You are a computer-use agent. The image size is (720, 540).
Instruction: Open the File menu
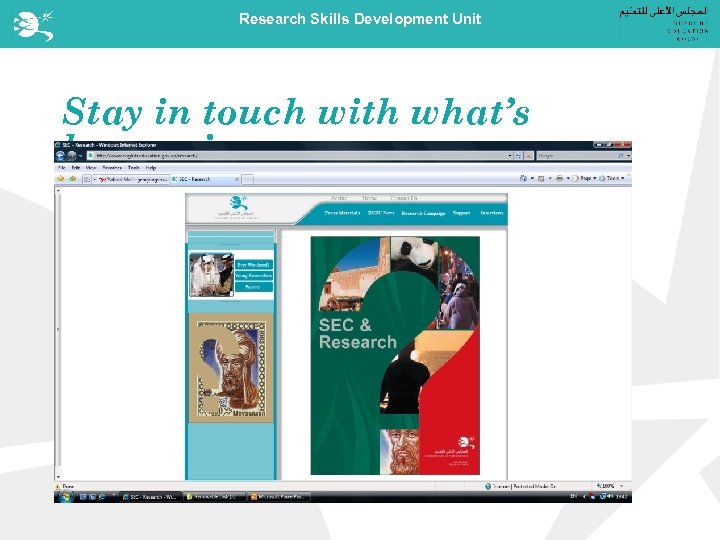tap(62, 168)
